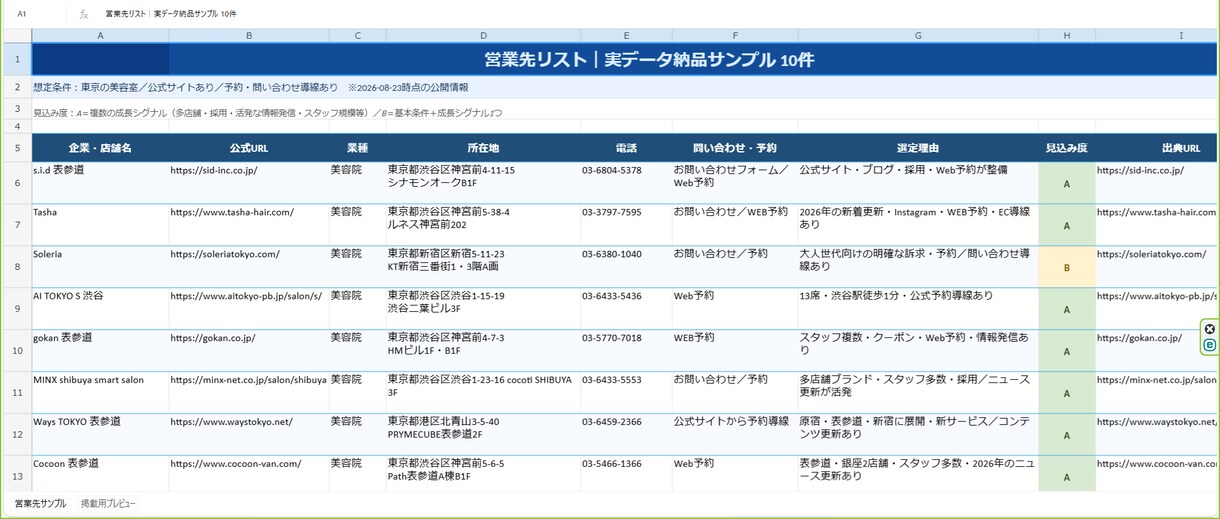Viewport: 1220px width, 519px height.
Task: Select column D header
Action: pyautogui.click(x=483, y=36)
